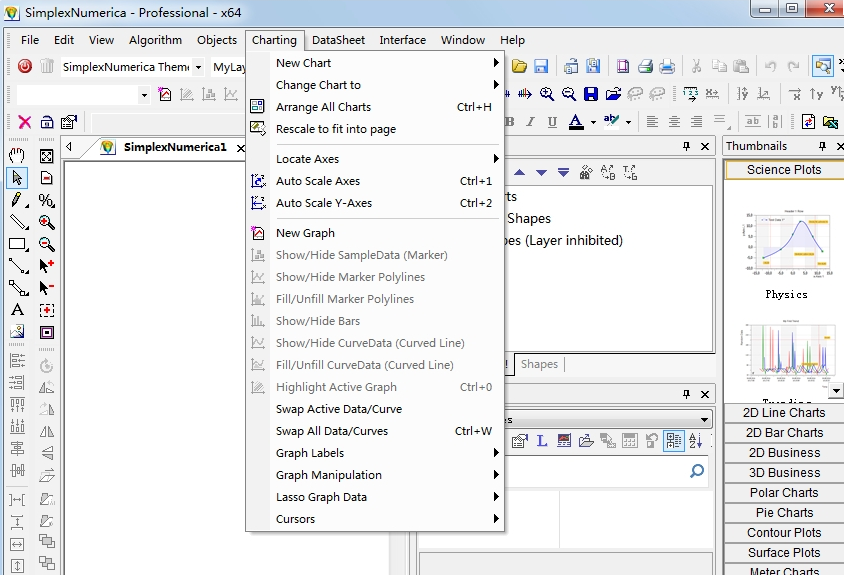Choose Swap Active Data/Curve
This screenshot has width=844, height=575.
click(x=375, y=409)
